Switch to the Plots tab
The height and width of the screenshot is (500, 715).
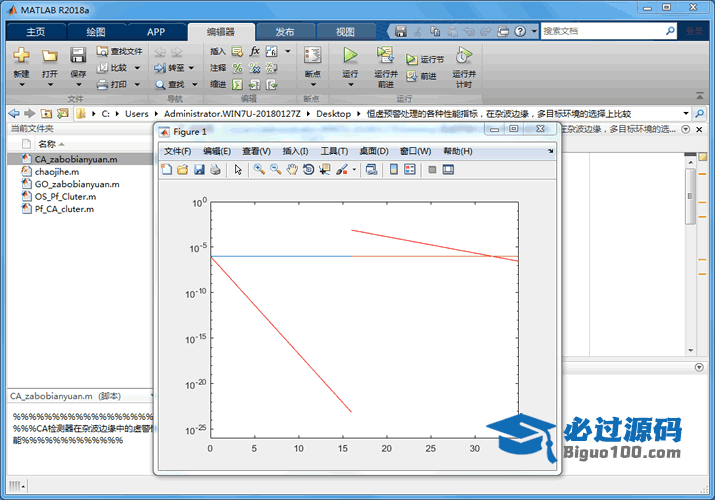(x=96, y=32)
